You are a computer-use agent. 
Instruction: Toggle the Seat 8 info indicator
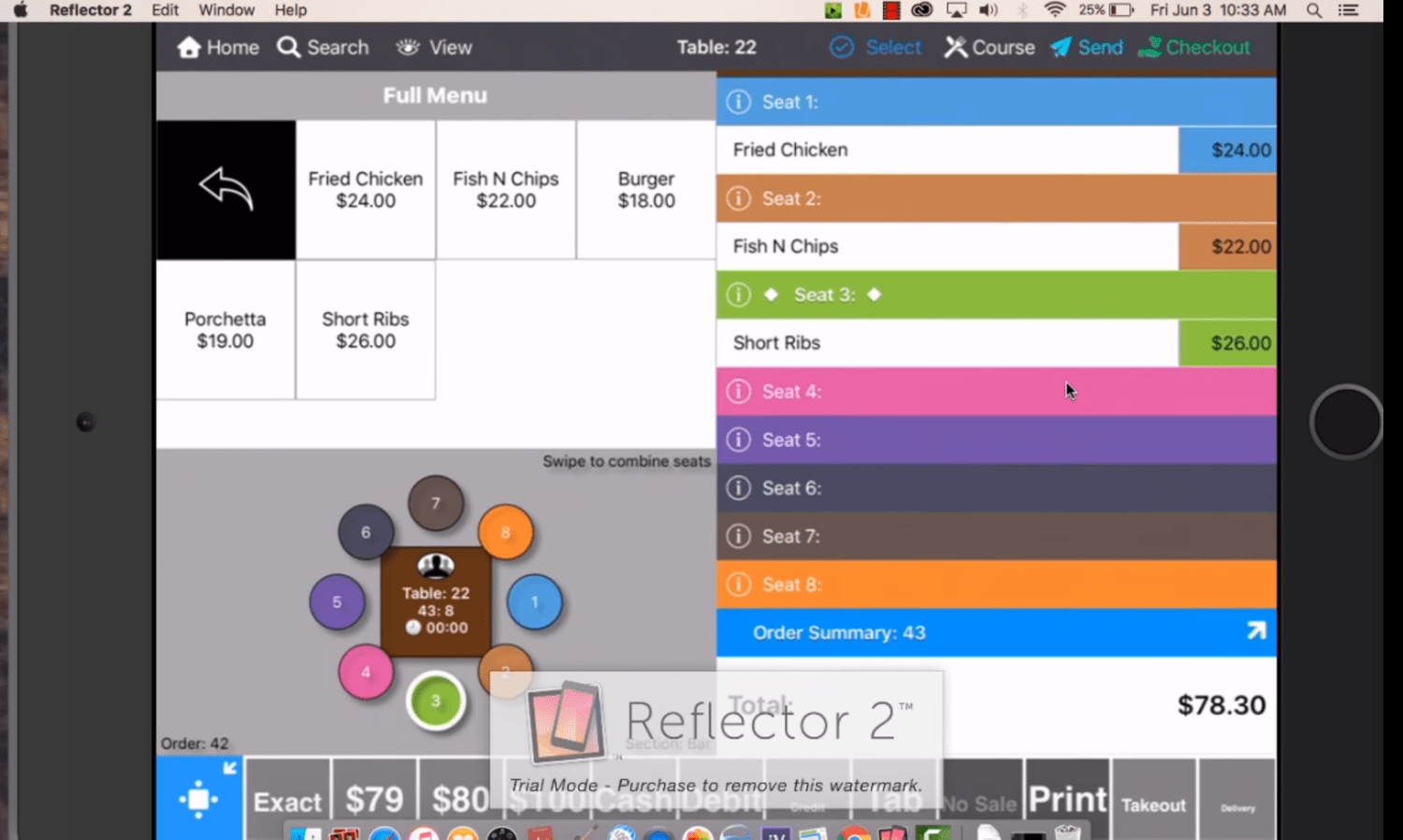(738, 584)
